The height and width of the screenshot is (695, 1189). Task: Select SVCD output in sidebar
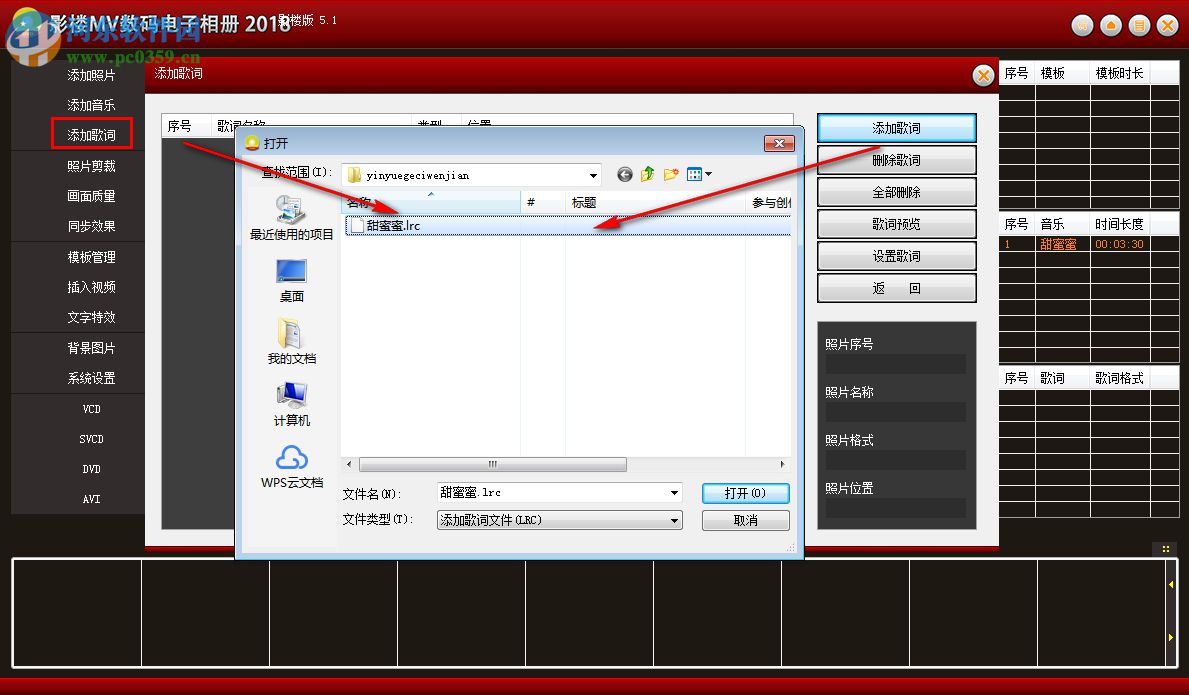[x=92, y=439]
